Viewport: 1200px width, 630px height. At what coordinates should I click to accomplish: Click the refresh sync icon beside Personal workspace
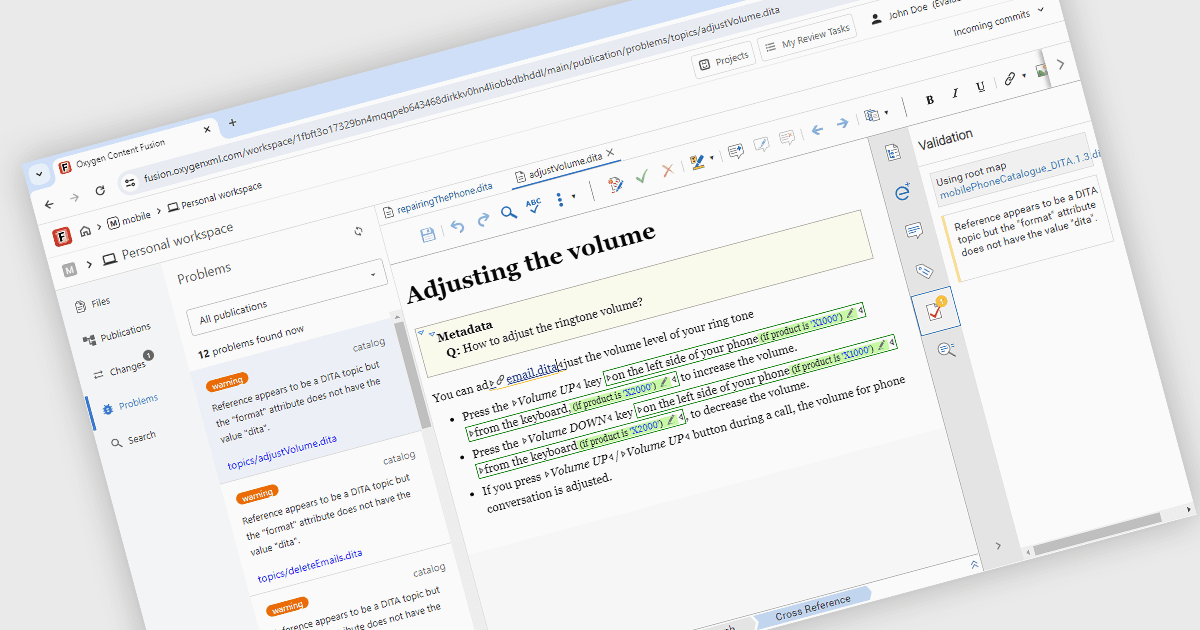tap(358, 232)
